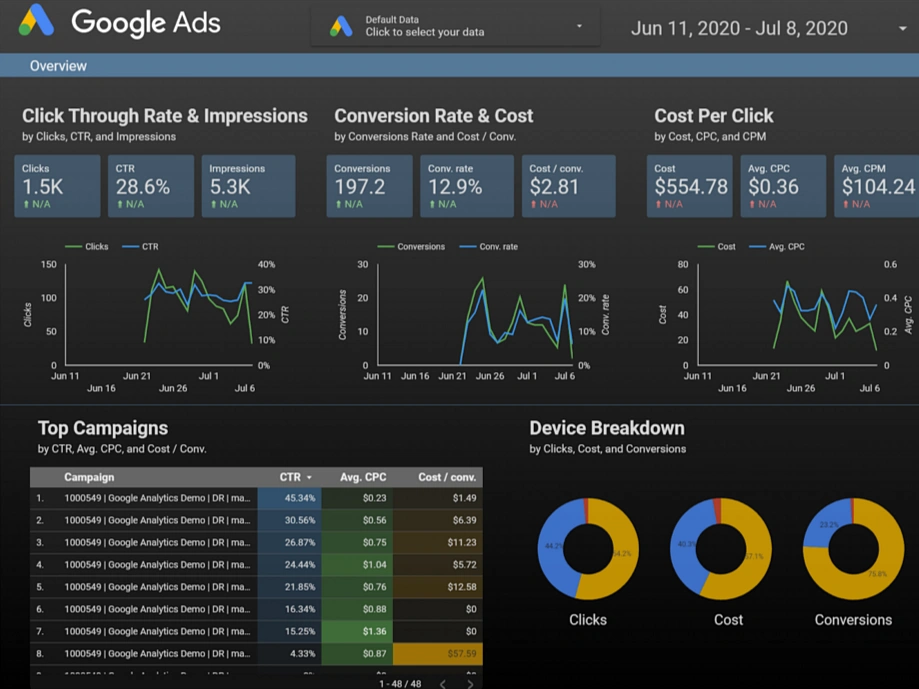
Task: Click the Conversions donut chart
Action: point(853,549)
